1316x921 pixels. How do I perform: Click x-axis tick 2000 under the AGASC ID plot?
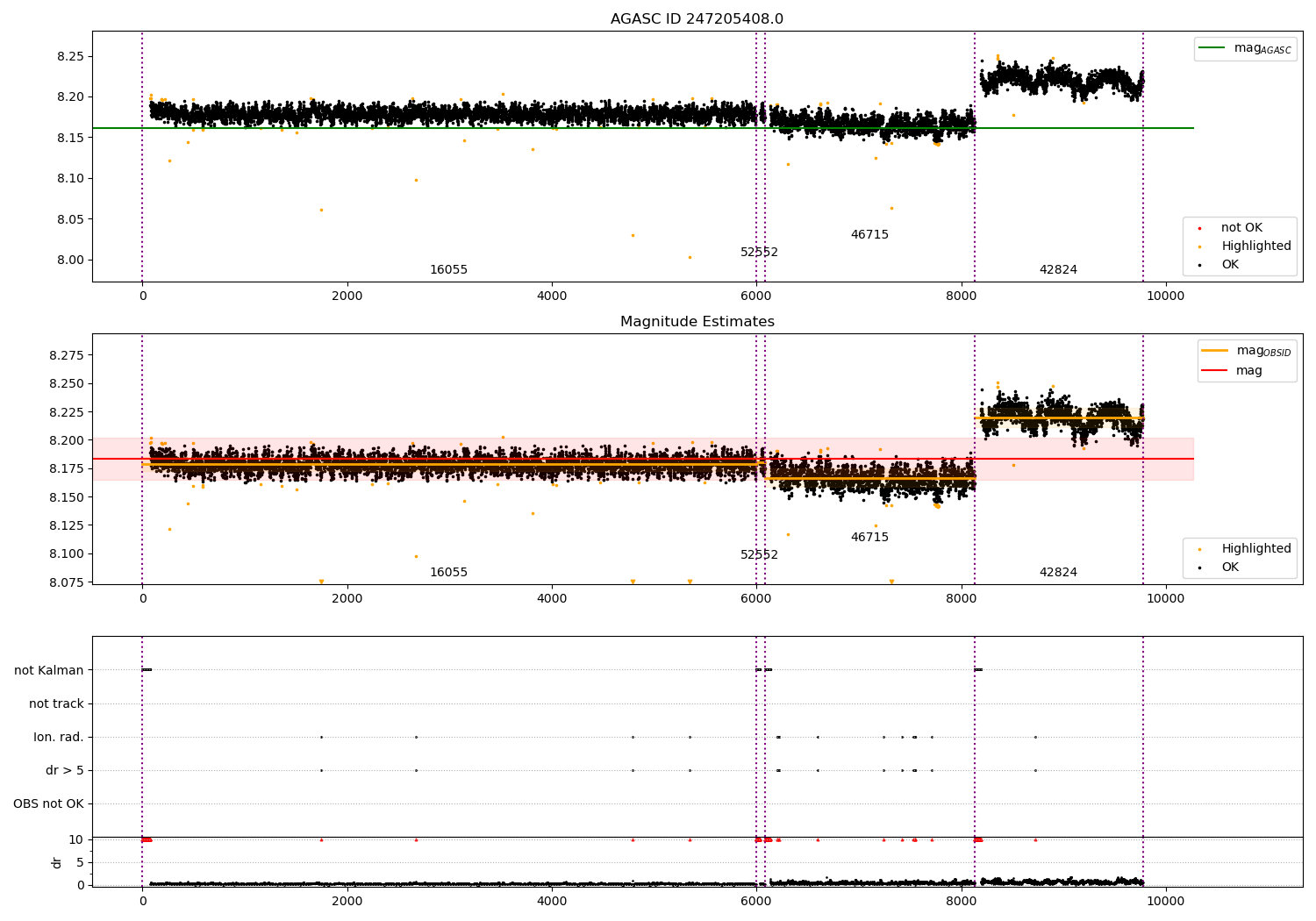pyautogui.click(x=347, y=296)
